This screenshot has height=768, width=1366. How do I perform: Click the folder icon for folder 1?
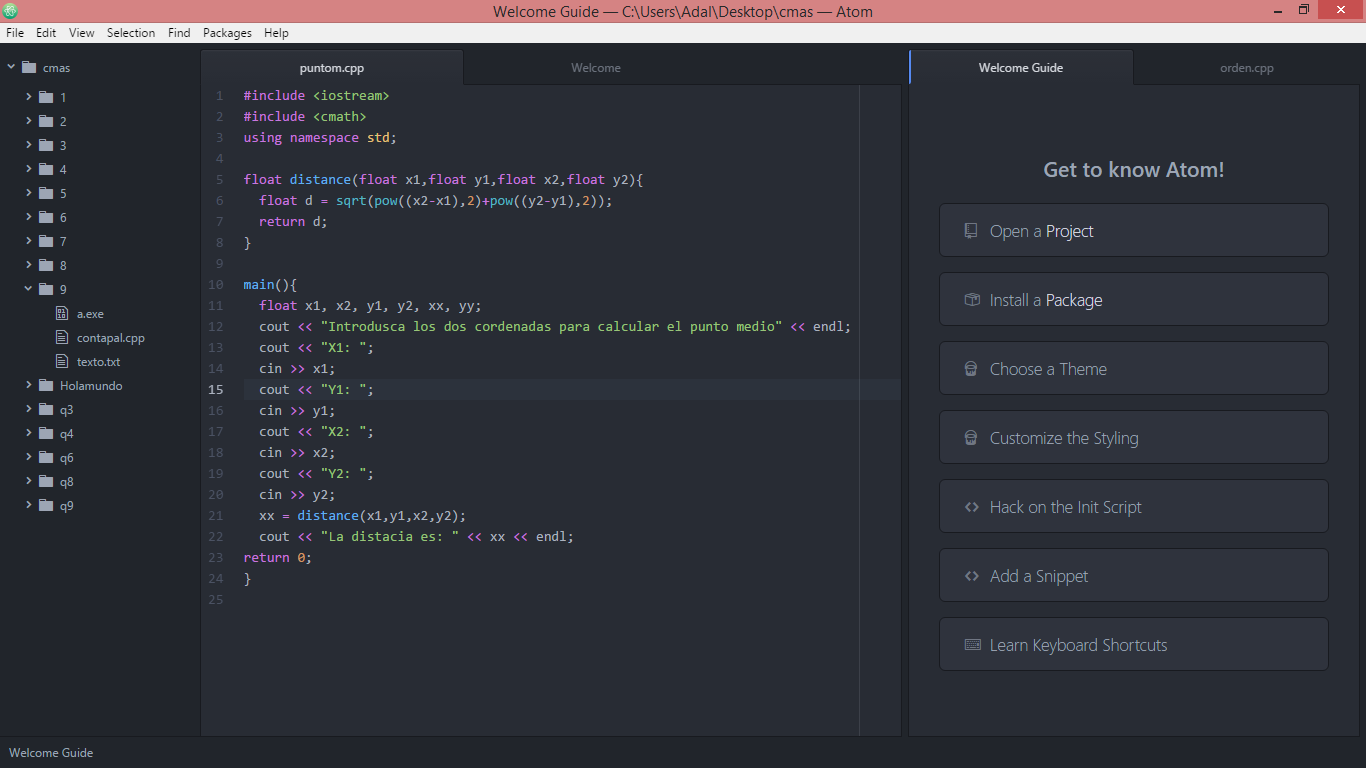46,97
